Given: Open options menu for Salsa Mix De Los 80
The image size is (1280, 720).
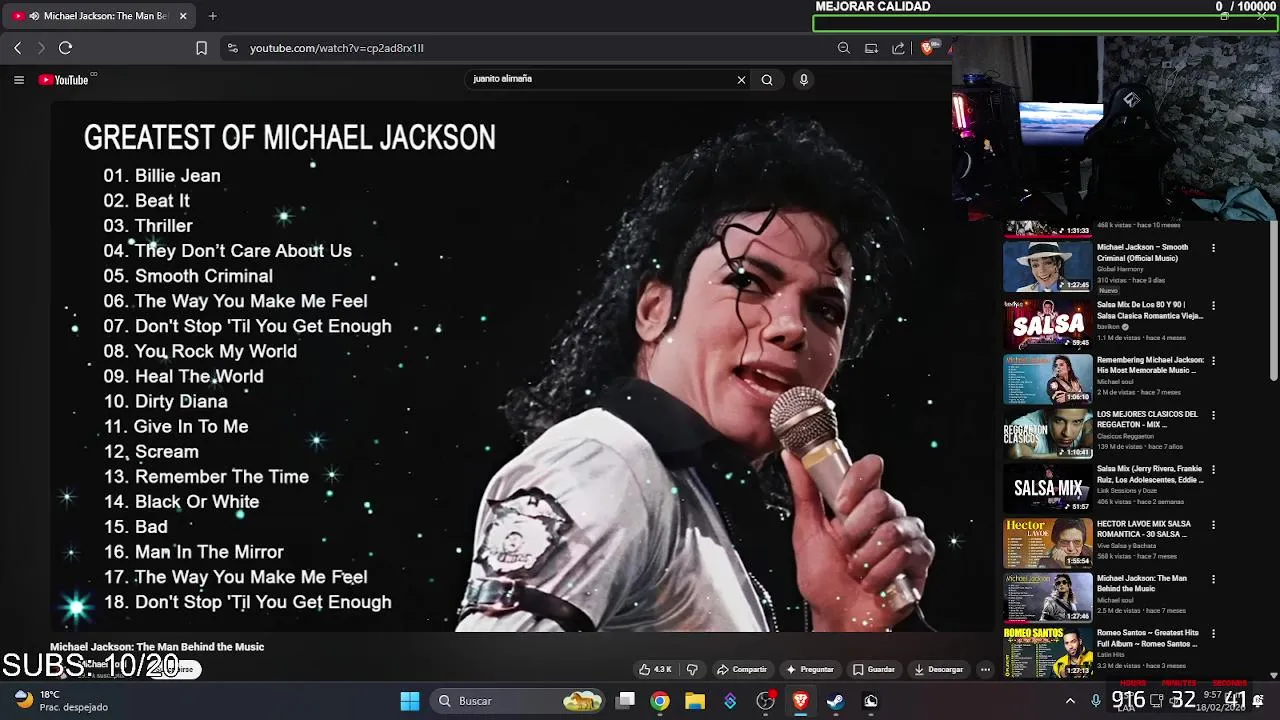Looking at the screenshot, I should tap(1213, 305).
